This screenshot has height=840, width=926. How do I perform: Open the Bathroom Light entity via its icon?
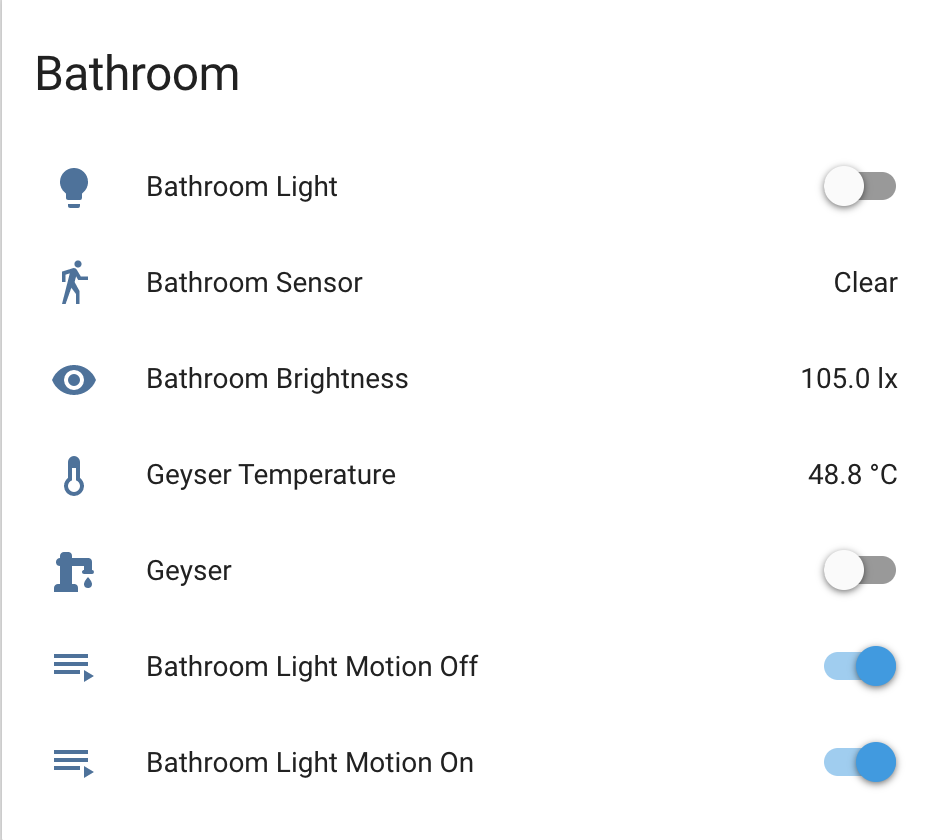click(x=73, y=186)
